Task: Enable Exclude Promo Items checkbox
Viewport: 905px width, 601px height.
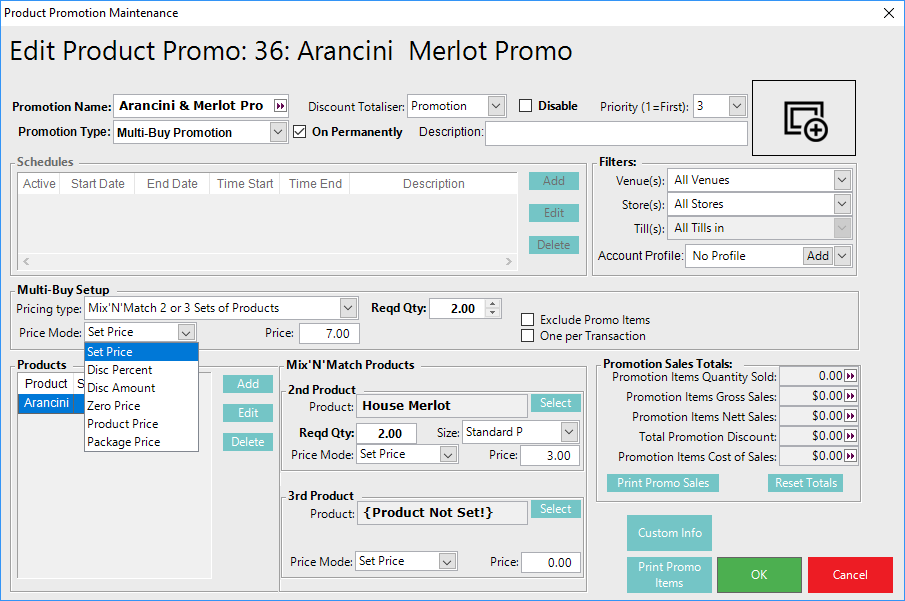Action: pos(528,320)
